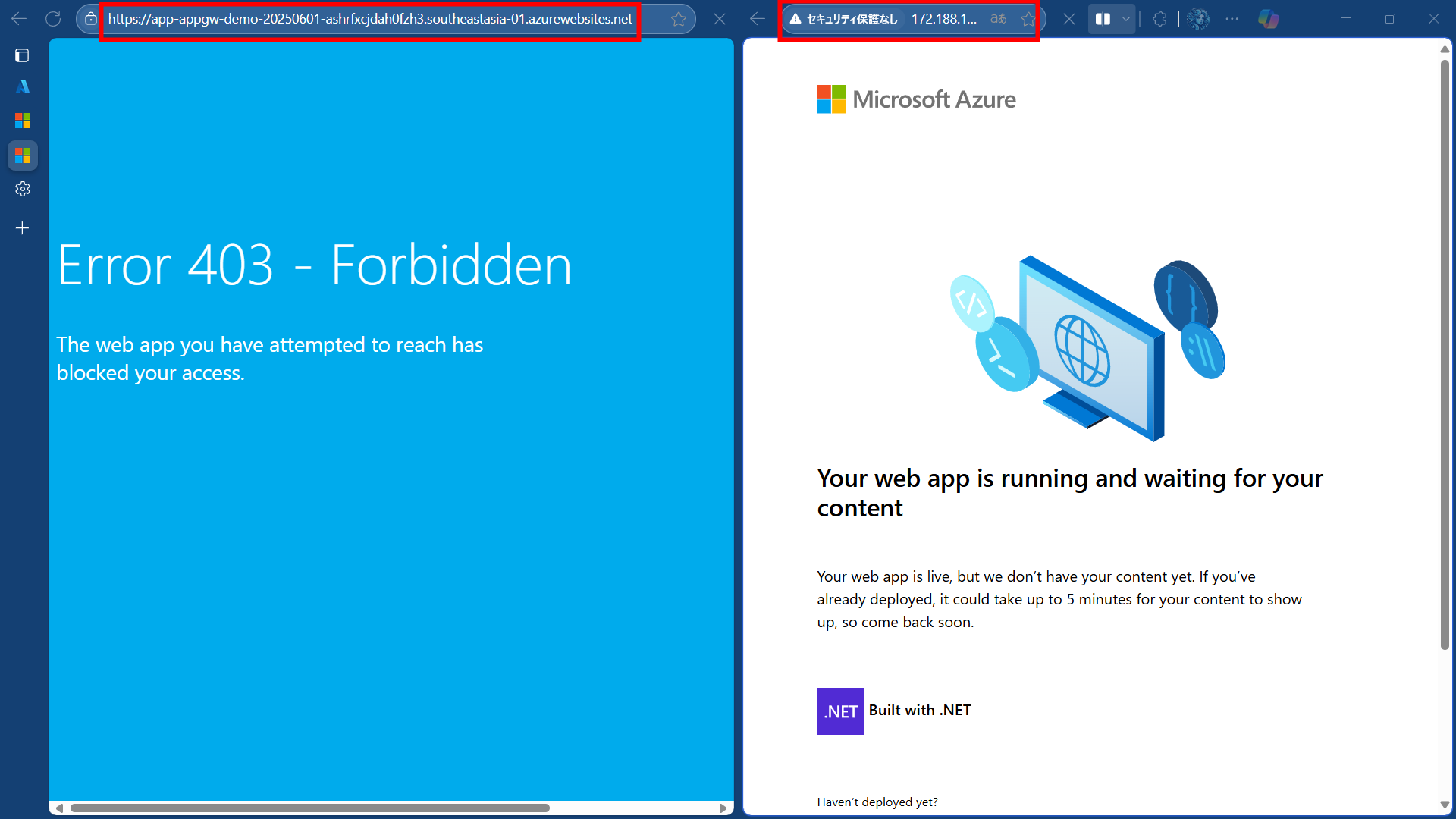Image resolution: width=1456 pixels, height=819 pixels.
Task: Open the browser profile avatar
Action: click(1198, 19)
